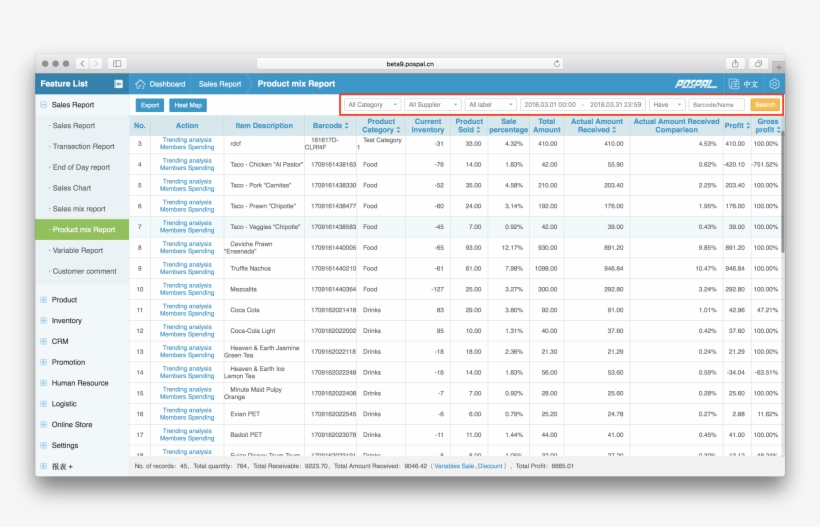
Task: Add a new browser tab
Action: click(x=779, y=67)
